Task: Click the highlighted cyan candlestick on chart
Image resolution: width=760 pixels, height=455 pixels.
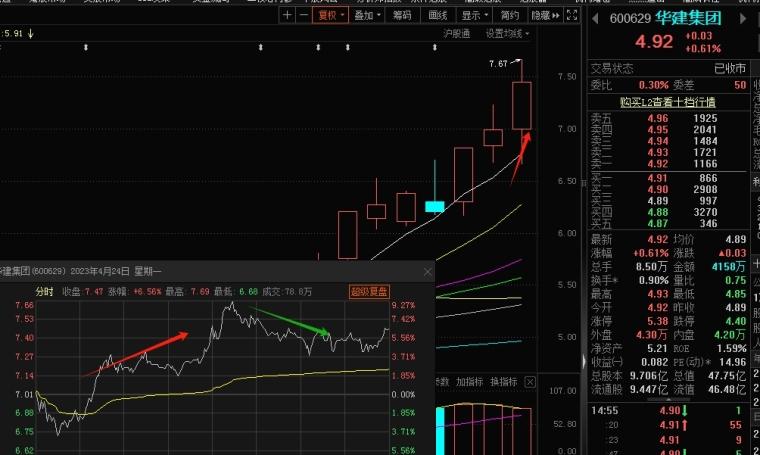Action: [x=434, y=206]
